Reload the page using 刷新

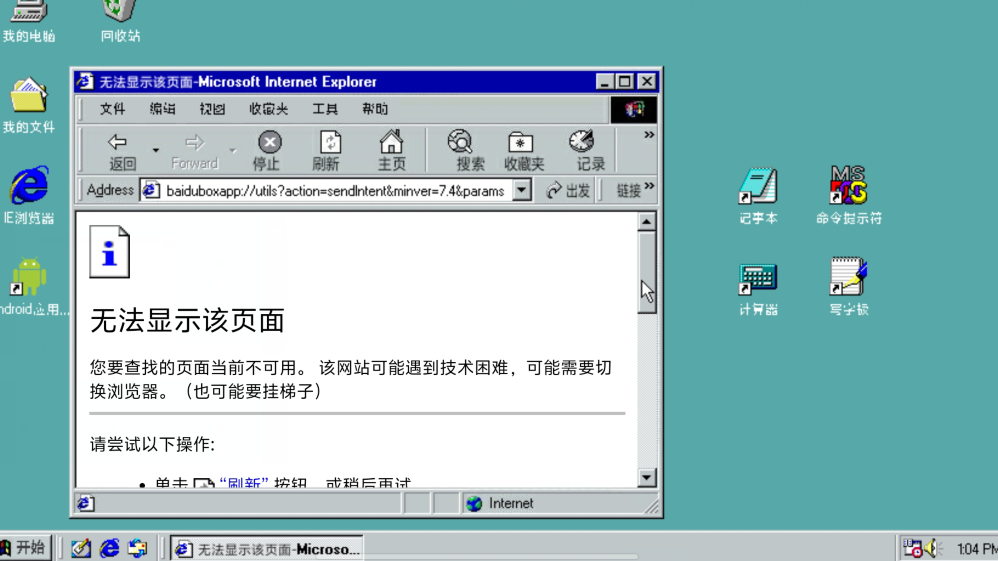pos(327,150)
